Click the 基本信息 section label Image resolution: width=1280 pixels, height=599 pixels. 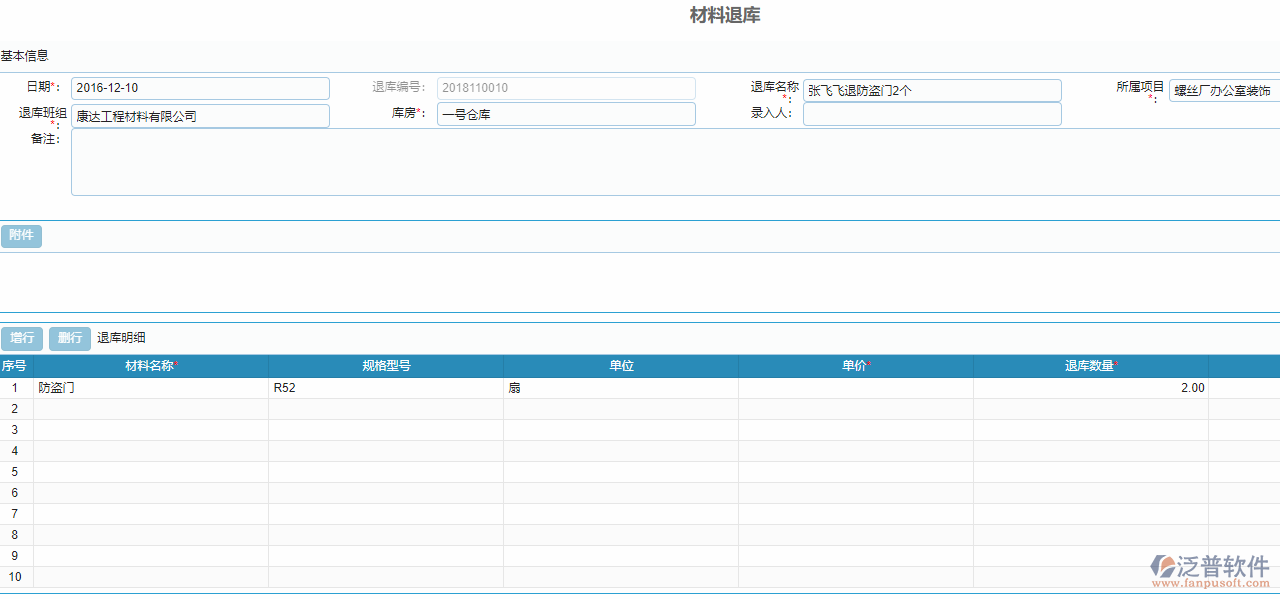[x=22, y=55]
